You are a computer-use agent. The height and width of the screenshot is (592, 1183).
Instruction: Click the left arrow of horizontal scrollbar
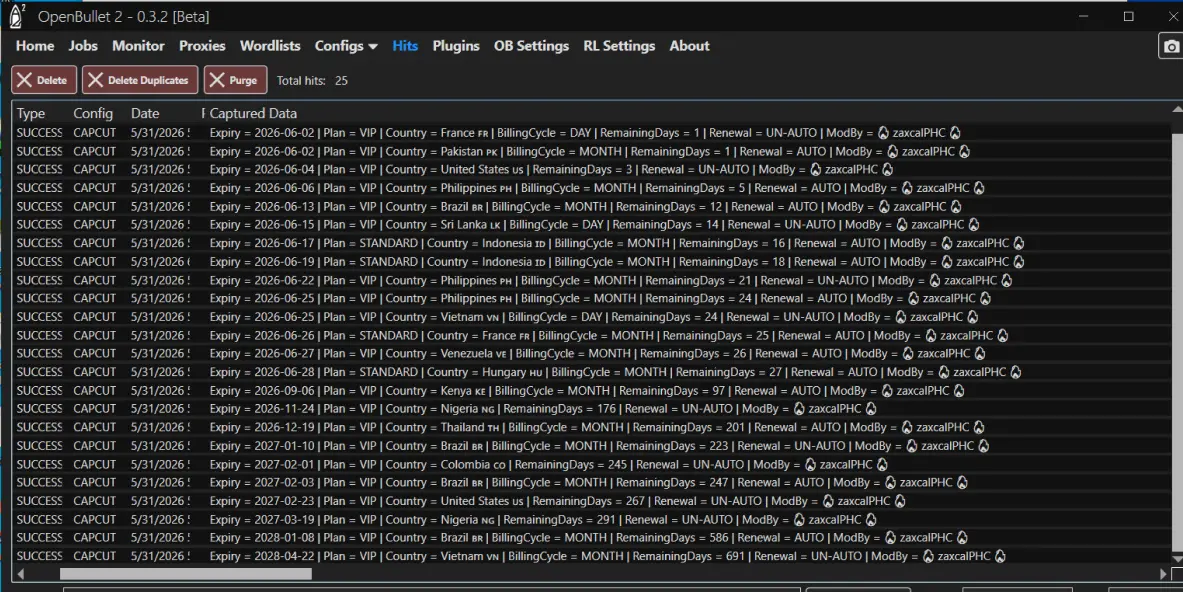(x=20, y=574)
